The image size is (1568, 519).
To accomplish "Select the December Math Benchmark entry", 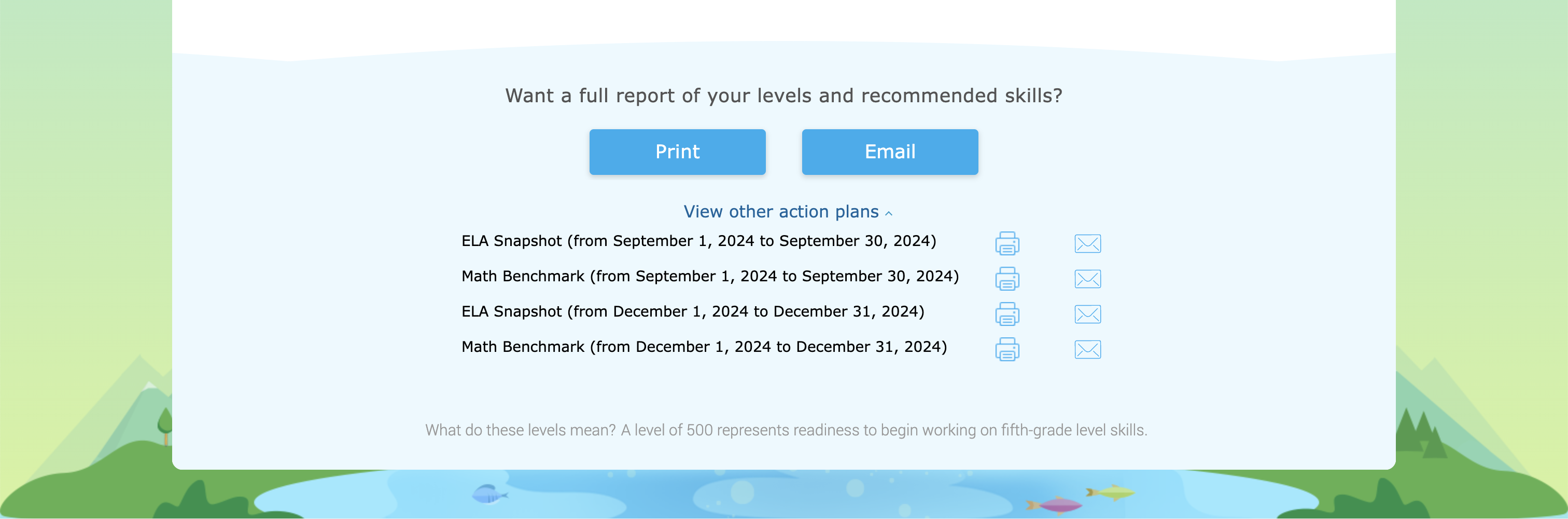I will tap(704, 346).
